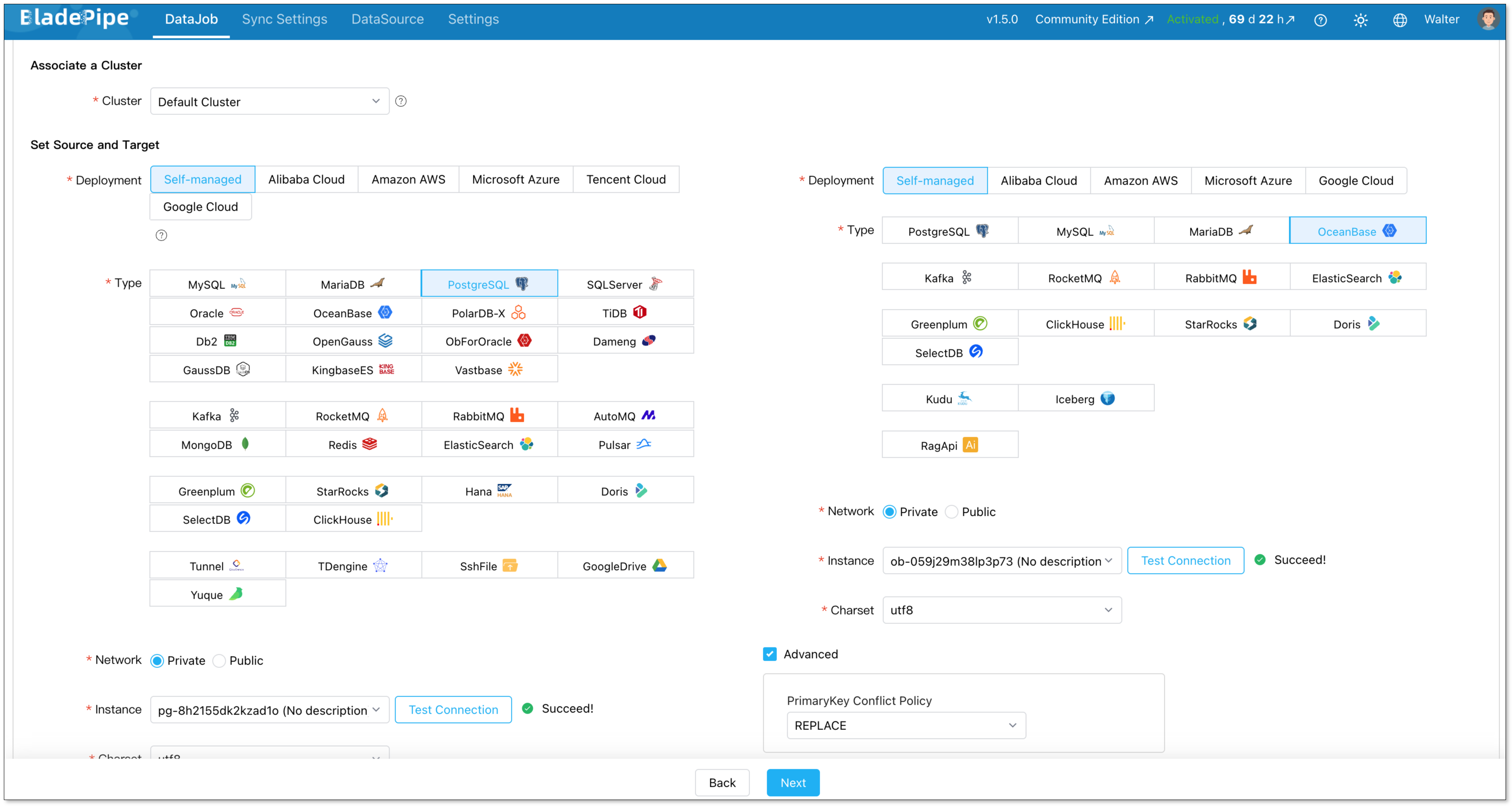Select target OceanBase type tile
This screenshot has width=1512, height=806.
(x=1358, y=230)
